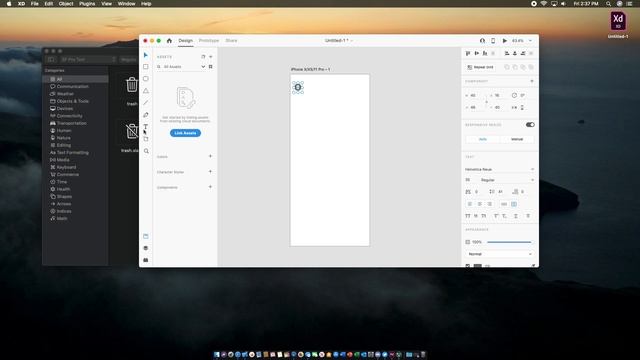Choose the Select arrow tool in XD
Image resolution: width=640 pixels, height=360 pixels.
pyautogui.click(x=146, y=55)
